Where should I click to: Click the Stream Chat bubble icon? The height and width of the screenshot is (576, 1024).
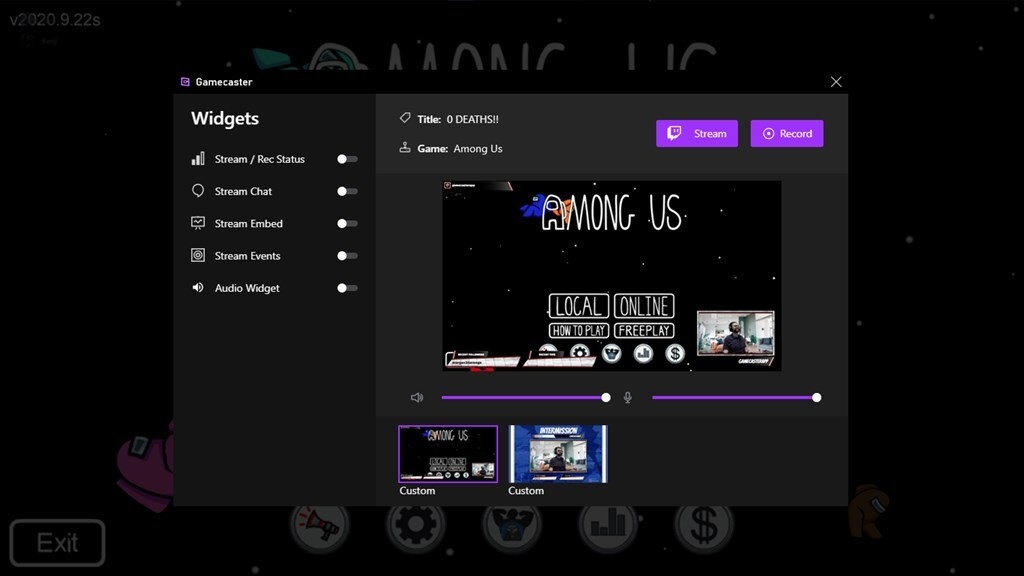click(197, 191)
